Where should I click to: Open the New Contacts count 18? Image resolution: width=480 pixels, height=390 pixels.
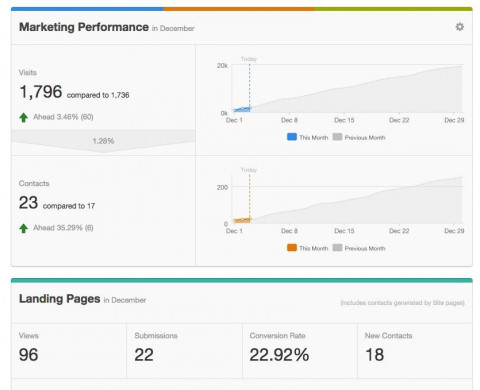point(375,355)
